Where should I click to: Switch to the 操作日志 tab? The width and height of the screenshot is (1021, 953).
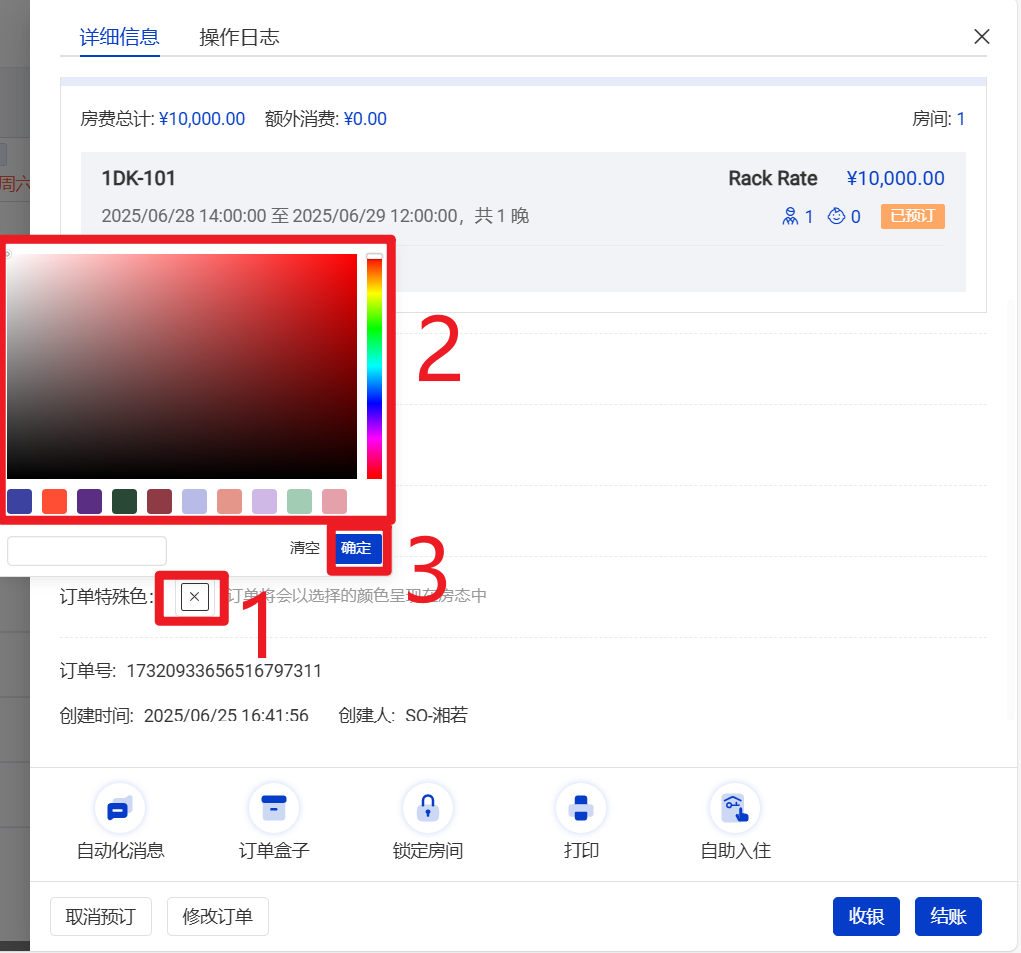[x=239, y=38]
